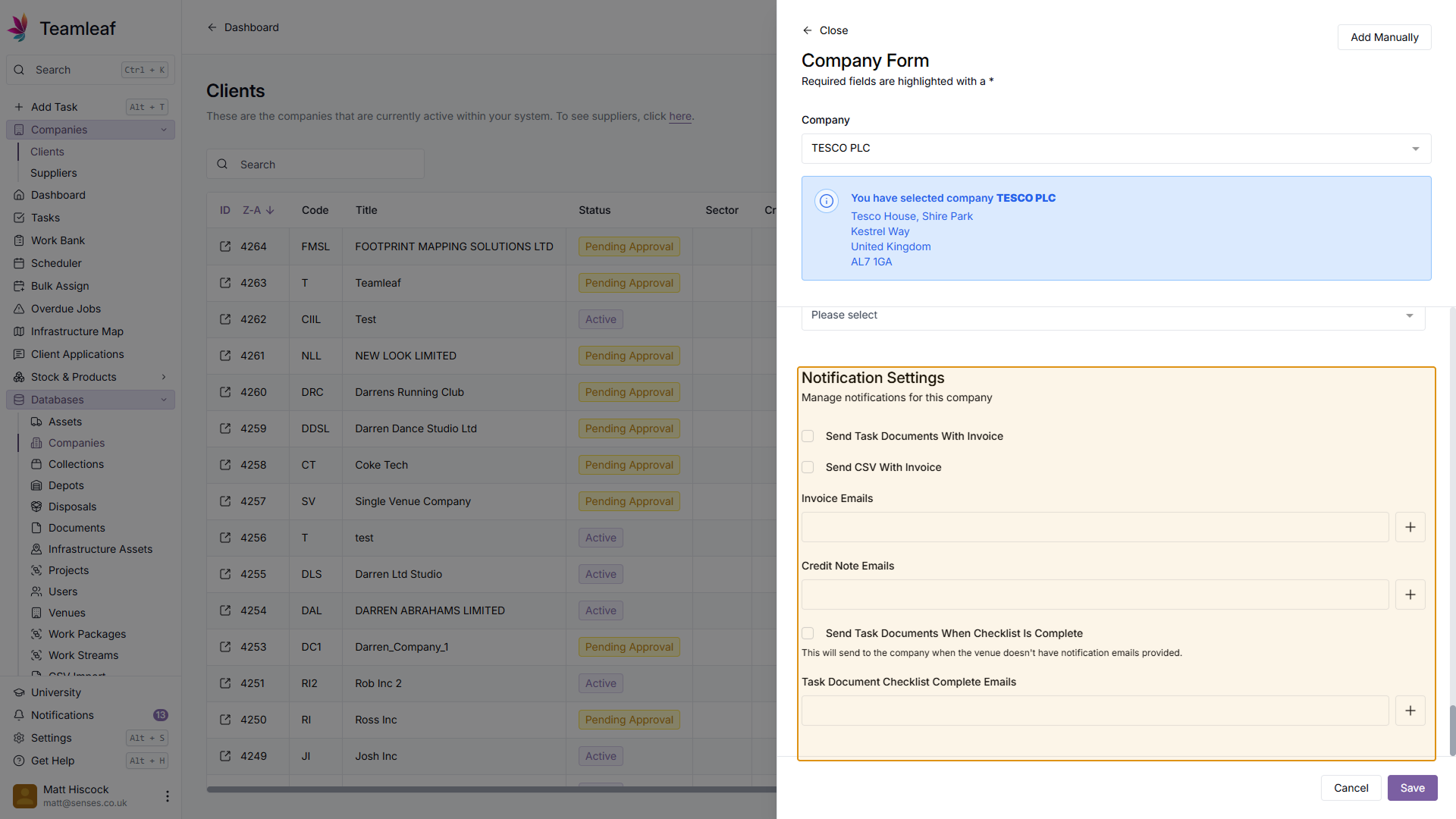Enable Send Task Documents With Invoice
The image size is (1456, 819).
pyautogui.click(x=808, y=436)
